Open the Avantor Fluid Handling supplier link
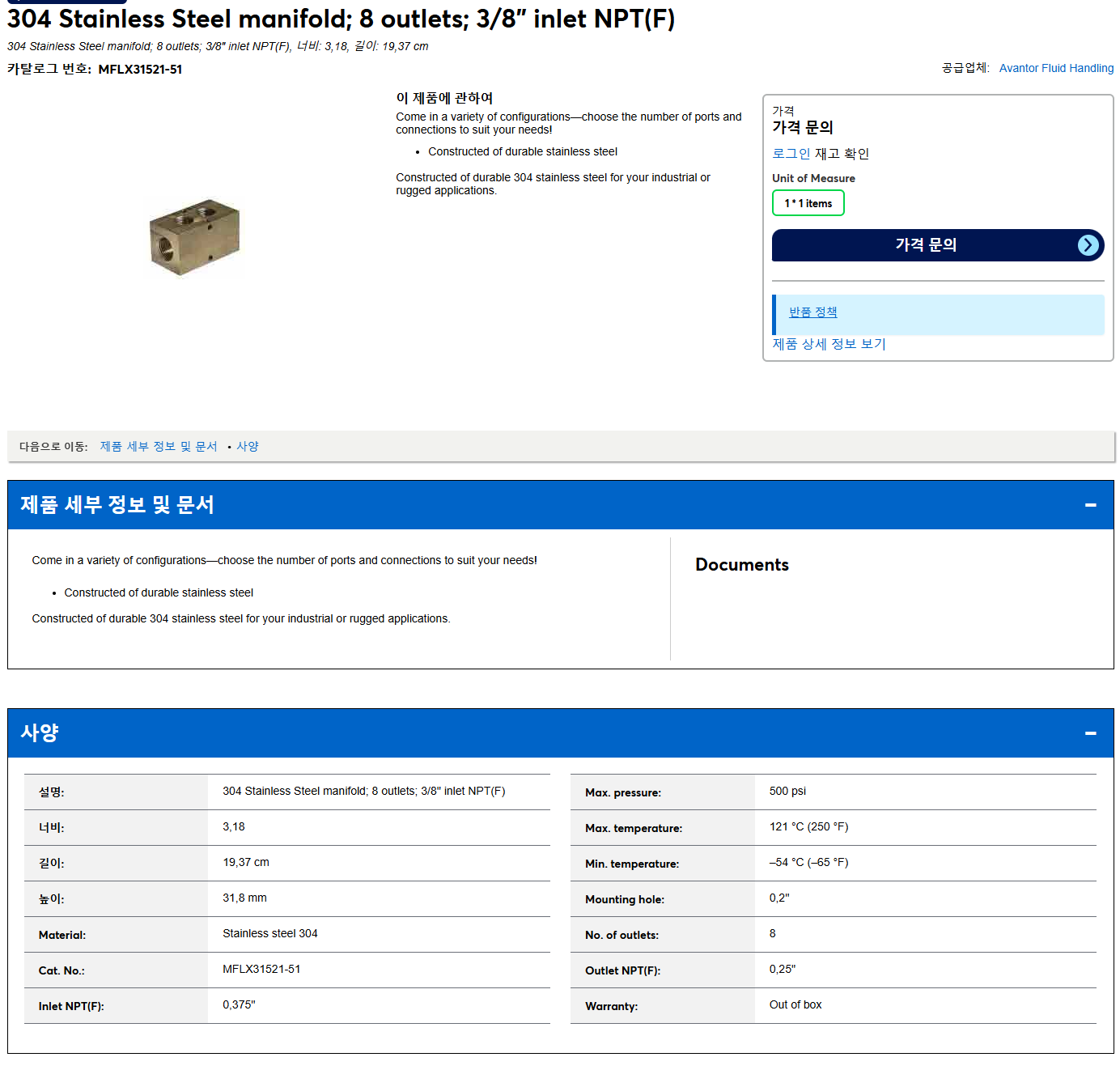 tap(1056, 68)
